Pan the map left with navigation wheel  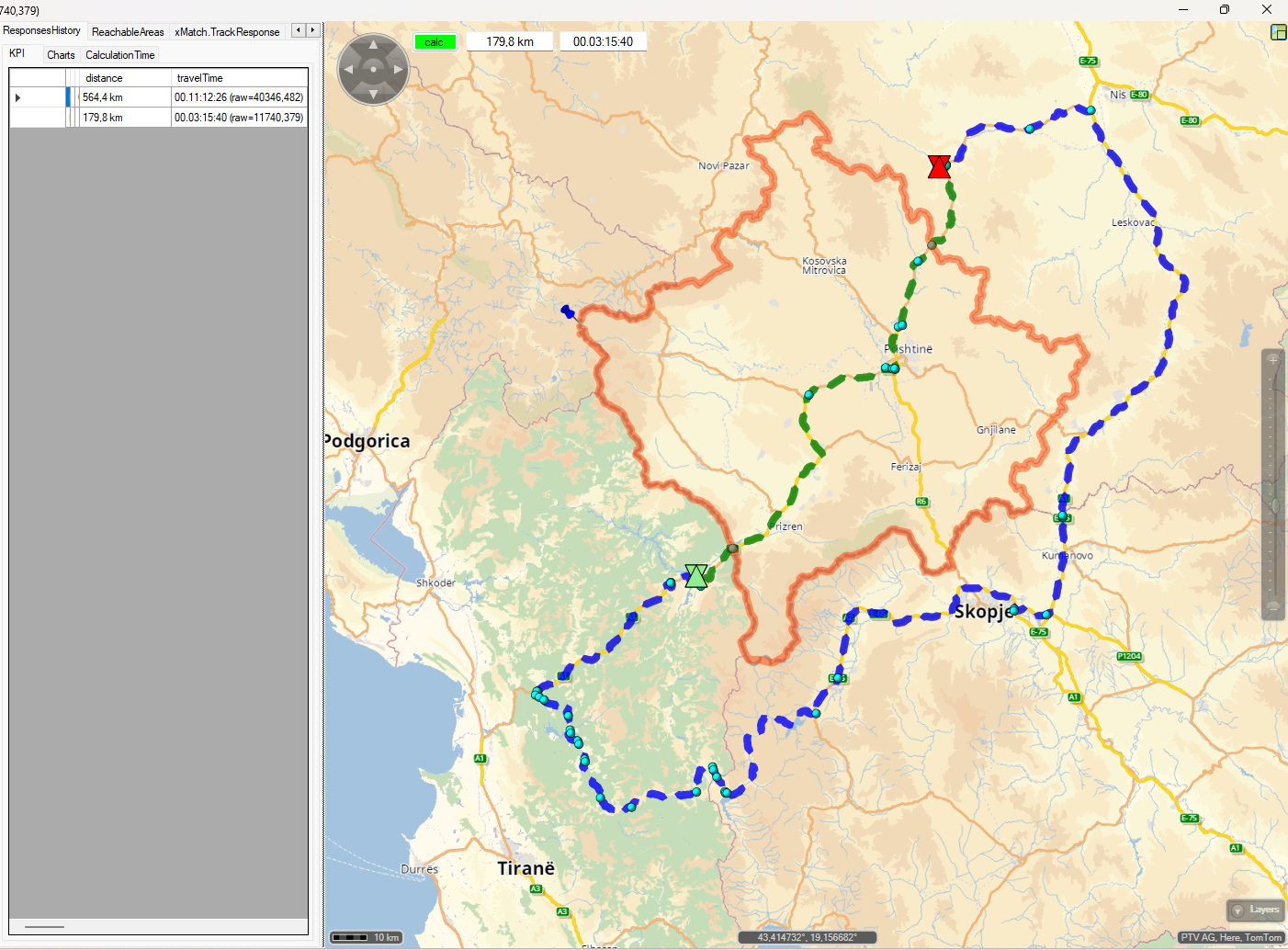[x=348, y=70]
